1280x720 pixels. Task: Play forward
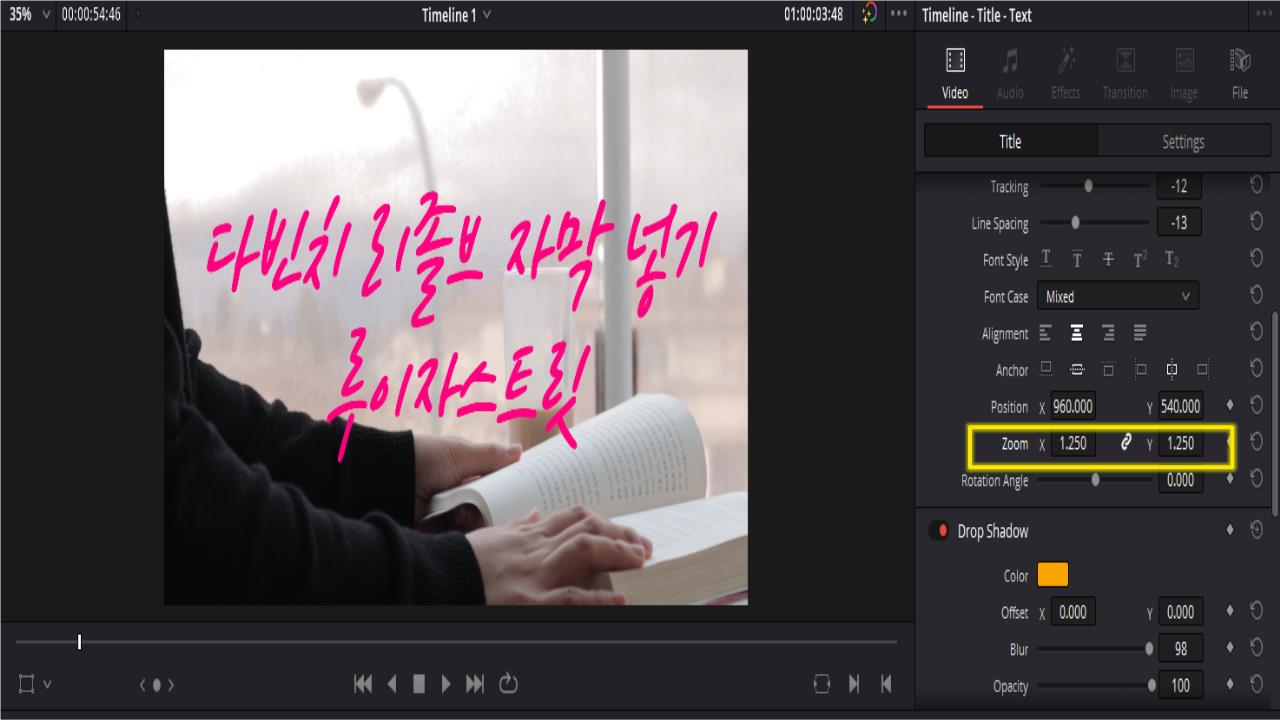(x=446, y=684)
